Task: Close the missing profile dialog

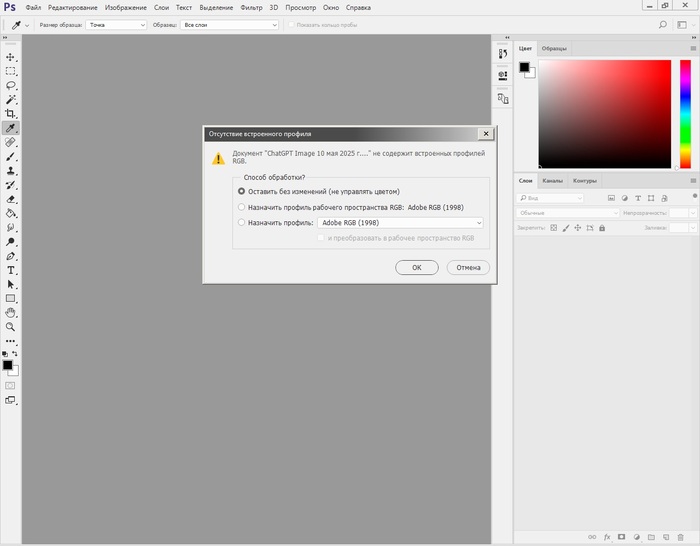Action: [x=485, y=133]
